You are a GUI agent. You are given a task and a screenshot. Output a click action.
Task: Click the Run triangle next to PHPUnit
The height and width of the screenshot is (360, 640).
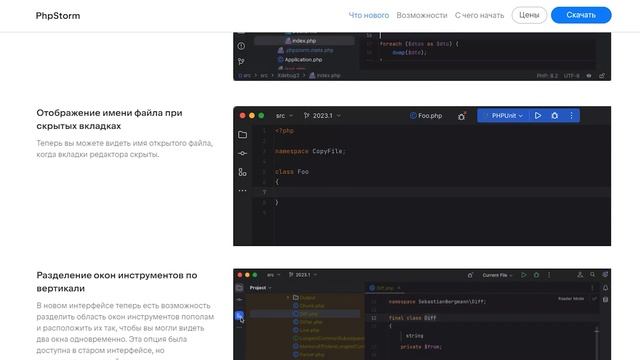tap(538, 116)
